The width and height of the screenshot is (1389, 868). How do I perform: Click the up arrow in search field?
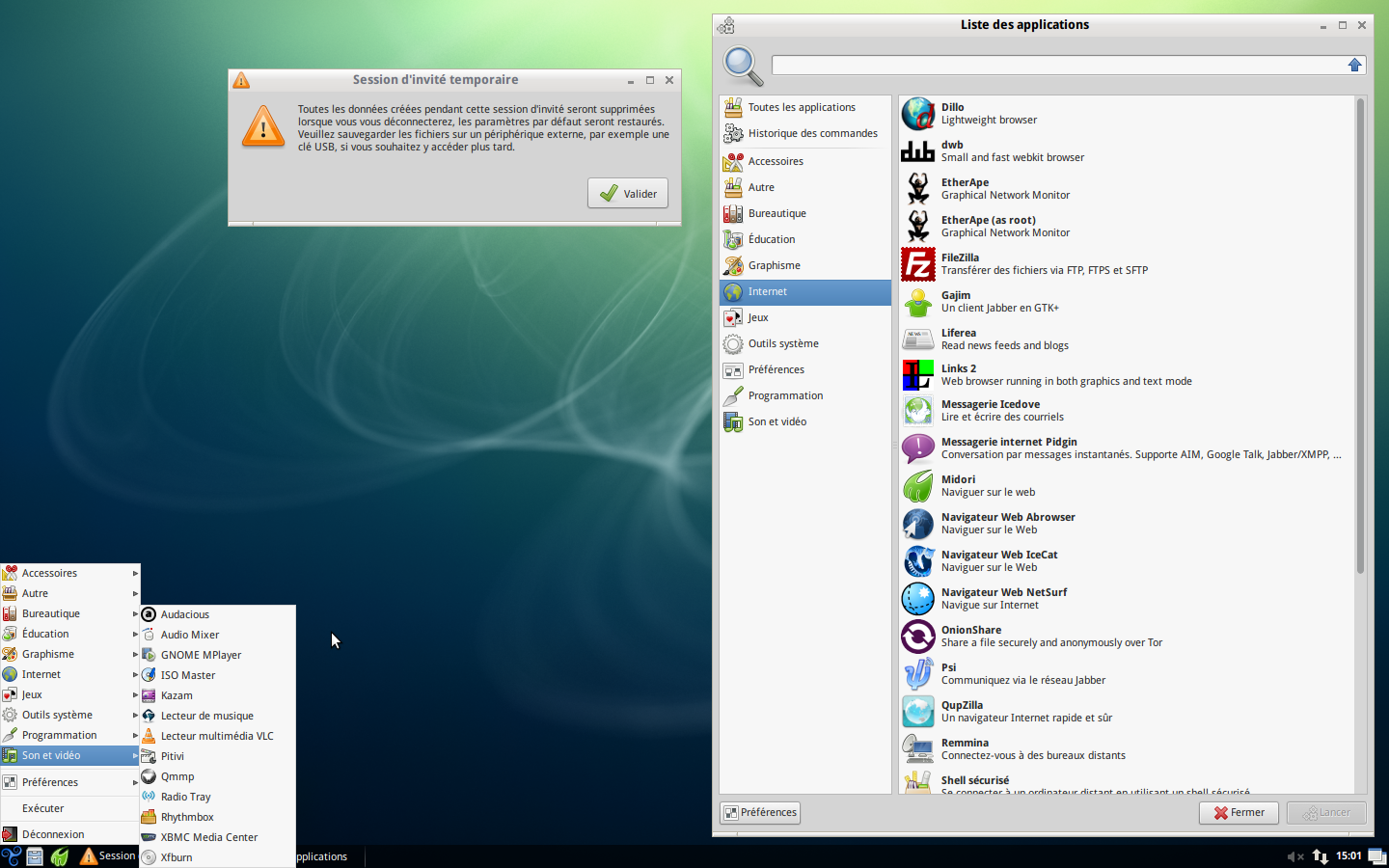[x=1354, y=65]
